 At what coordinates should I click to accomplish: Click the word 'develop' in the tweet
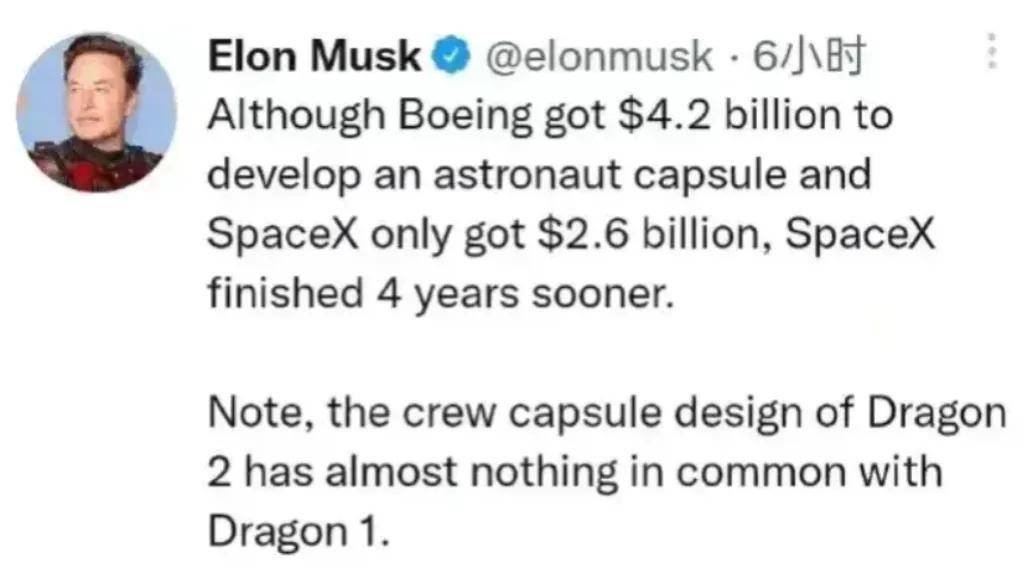[284, 176]
